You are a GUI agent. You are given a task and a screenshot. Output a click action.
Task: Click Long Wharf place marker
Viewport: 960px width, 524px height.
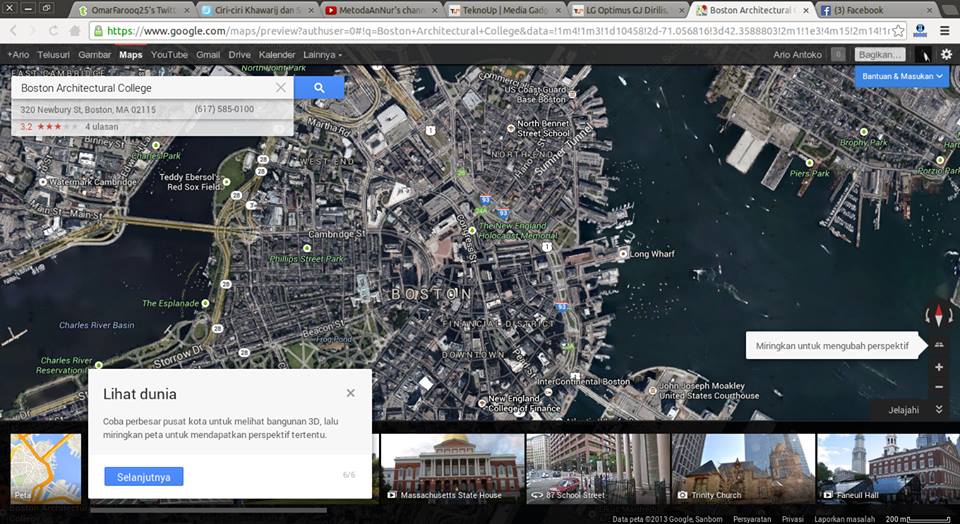pos(623,253)
